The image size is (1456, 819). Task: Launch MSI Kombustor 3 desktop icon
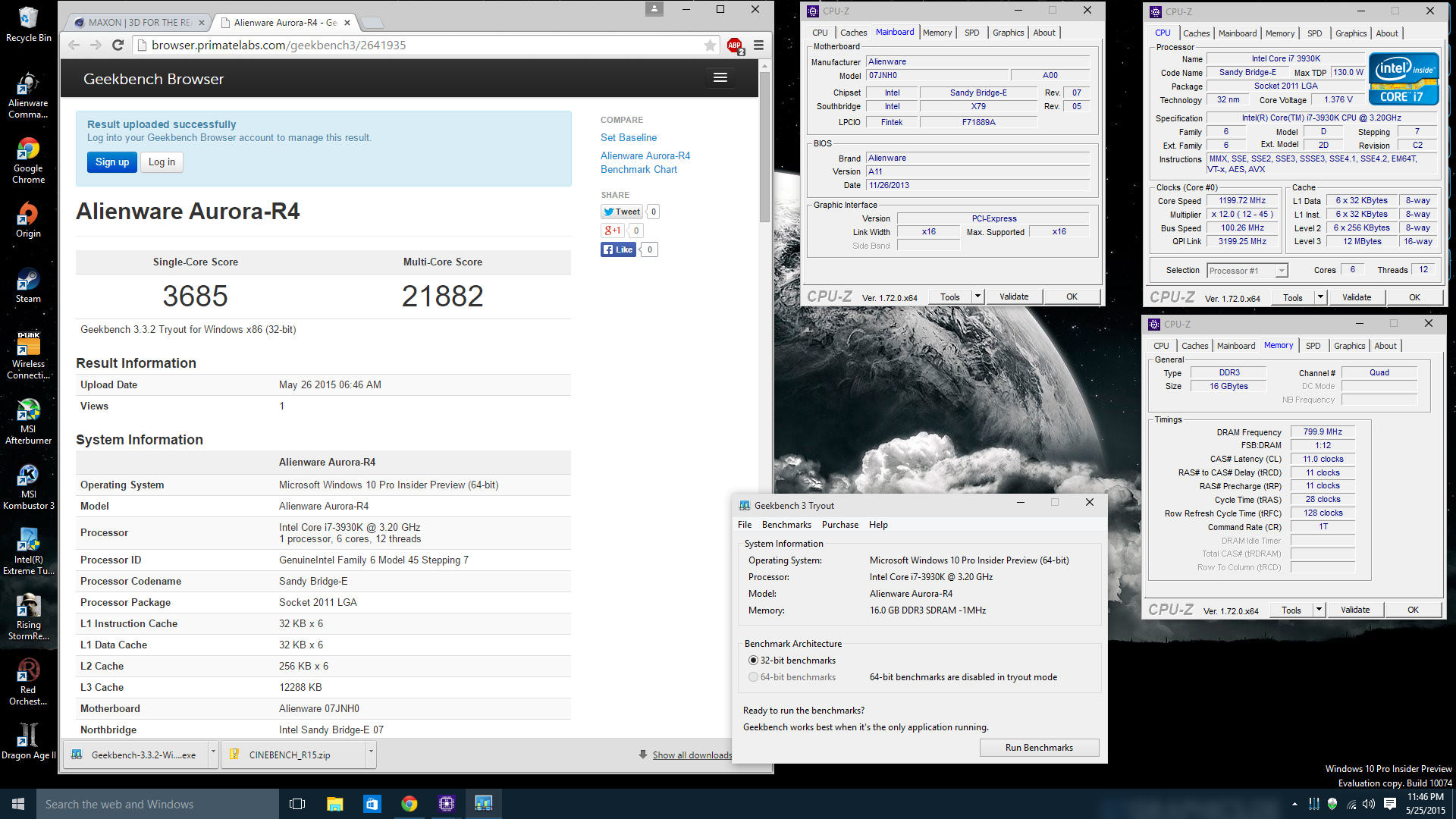(28, 487)
